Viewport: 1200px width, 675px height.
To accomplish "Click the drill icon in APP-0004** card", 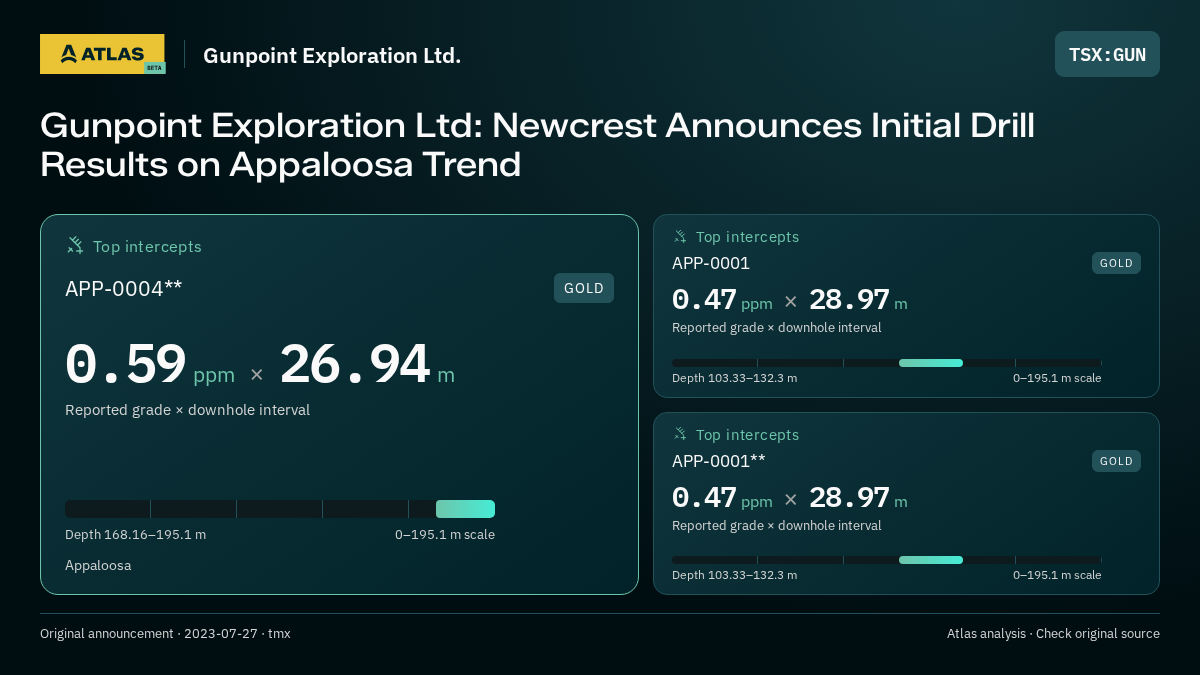I will pos(75,245).
